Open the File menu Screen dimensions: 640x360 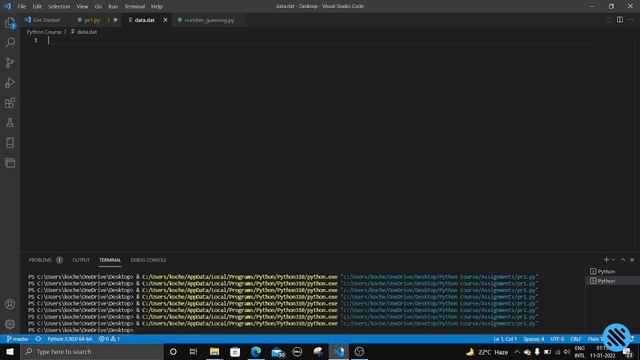tap(22, 6)
